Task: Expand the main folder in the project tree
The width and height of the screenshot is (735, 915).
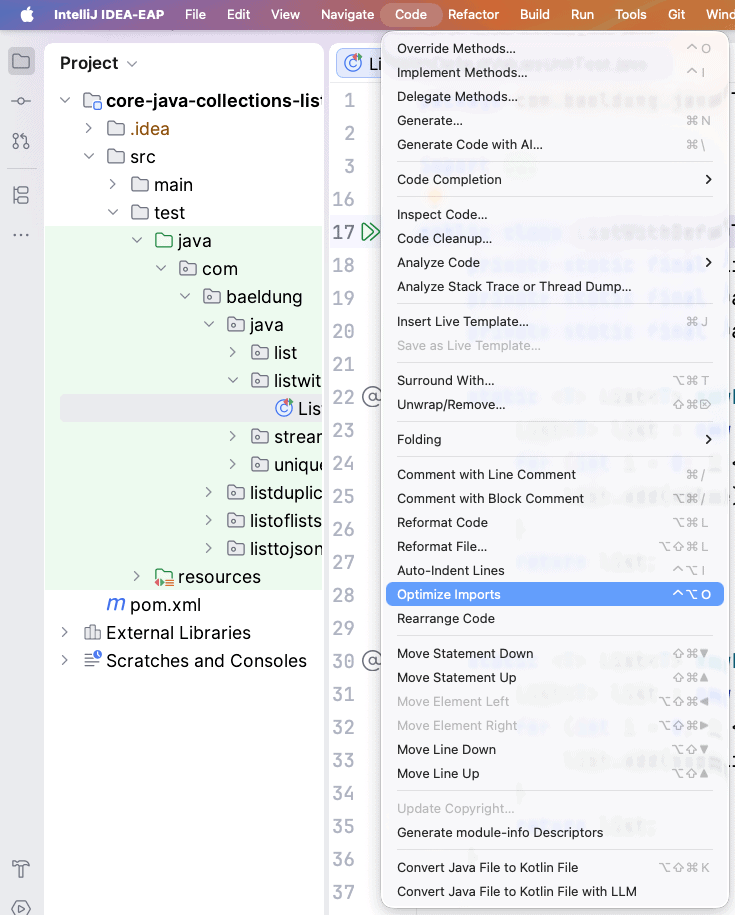Action: [x=113, y=184]
